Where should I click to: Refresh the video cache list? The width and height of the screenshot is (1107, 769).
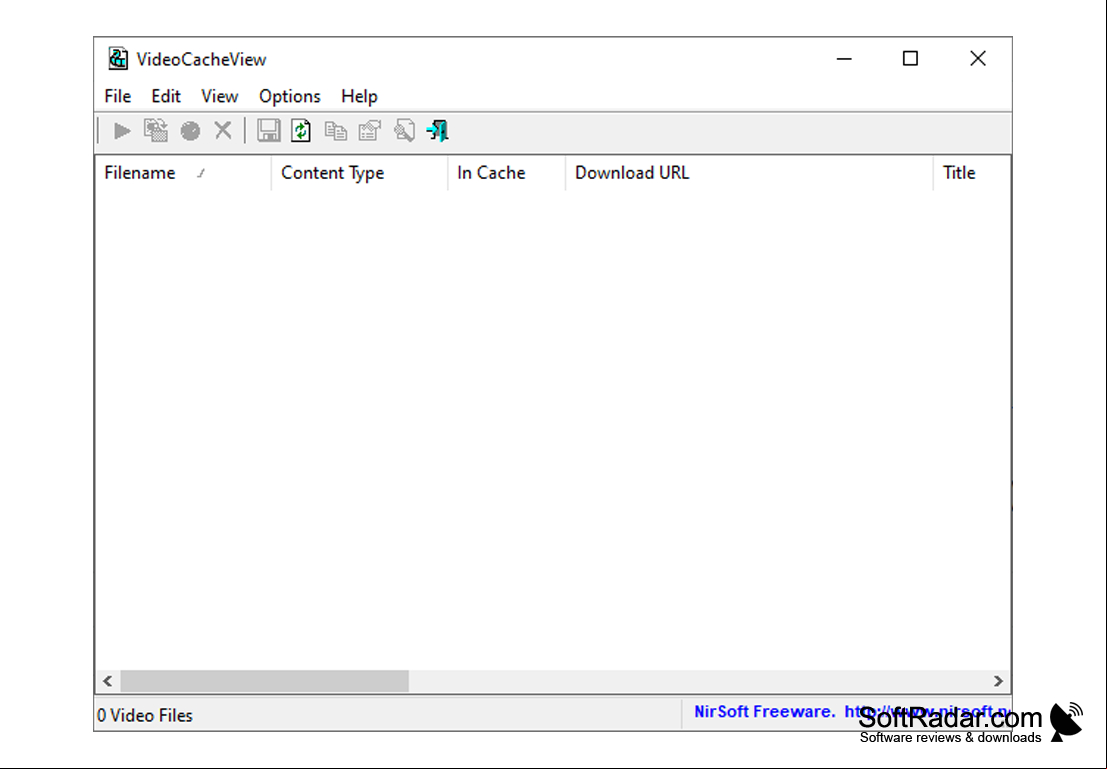coord(301,131)
